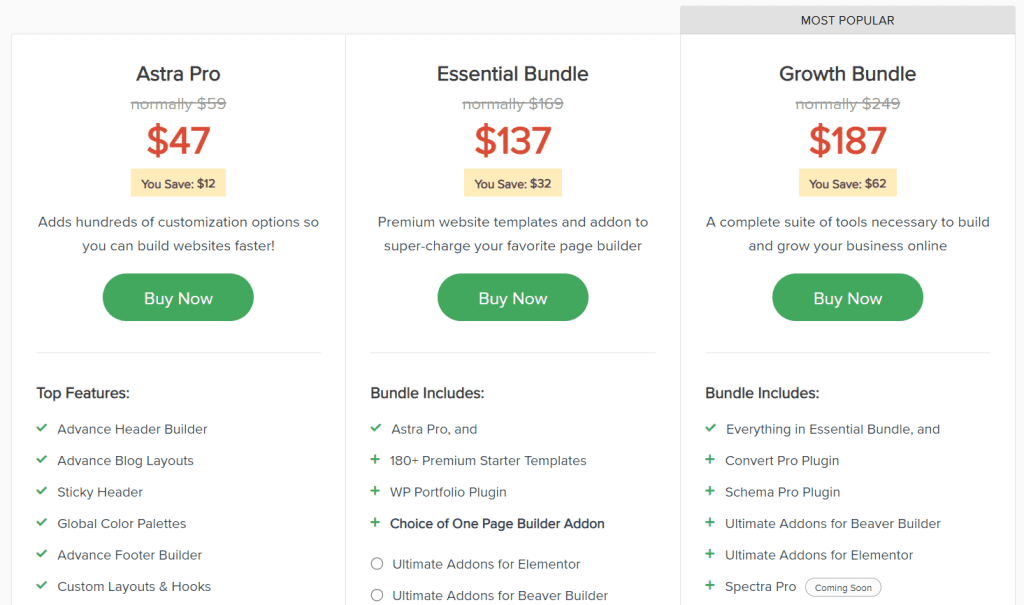Click Buy Now for Essential Bundle
1024x605 pixels.
point(513,297)
